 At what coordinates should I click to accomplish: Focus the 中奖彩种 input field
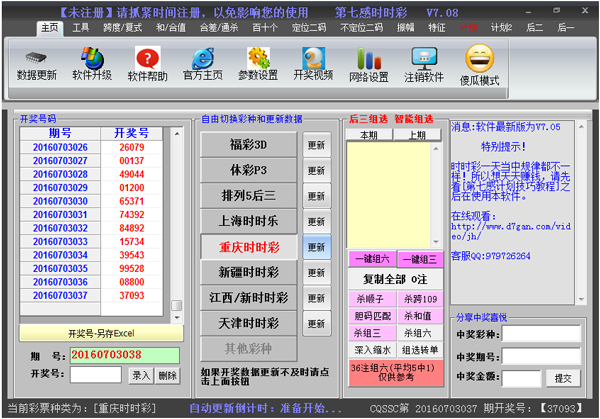(541, 334)
